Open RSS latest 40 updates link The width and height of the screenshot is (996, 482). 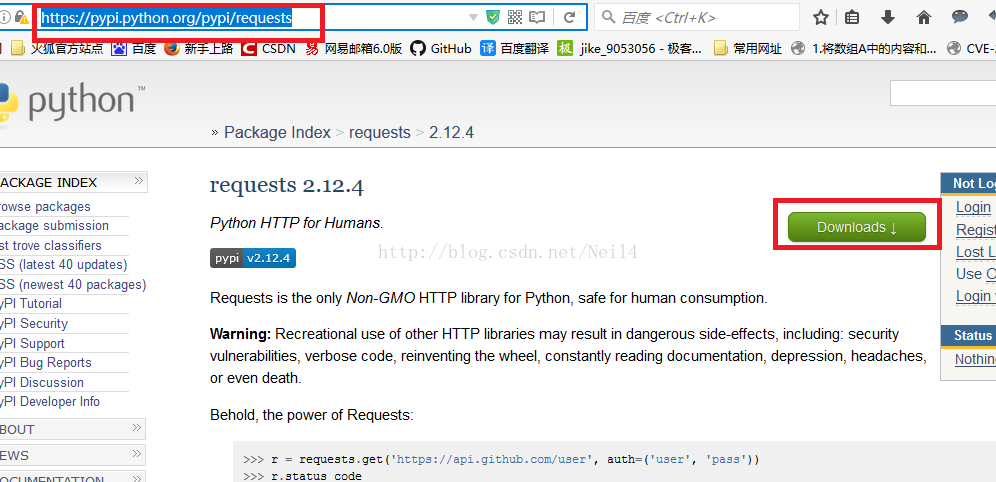click(63, 264)
